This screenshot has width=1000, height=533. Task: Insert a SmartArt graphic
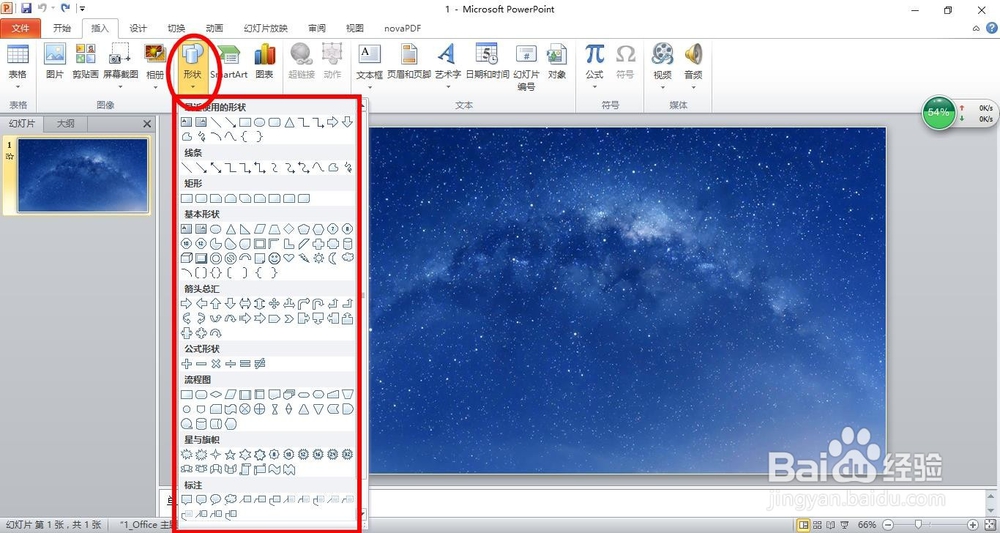(229, 61)
